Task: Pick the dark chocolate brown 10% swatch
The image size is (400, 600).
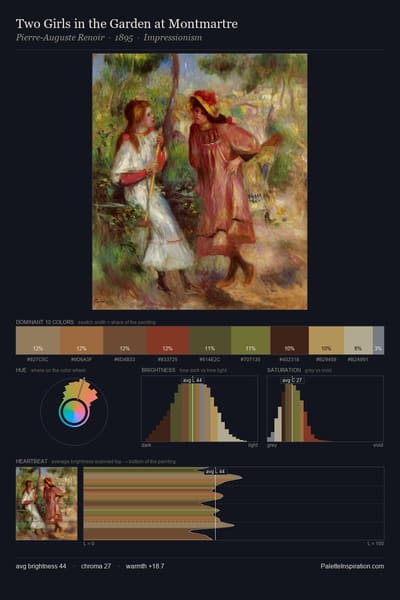Action: pos(289,340)
